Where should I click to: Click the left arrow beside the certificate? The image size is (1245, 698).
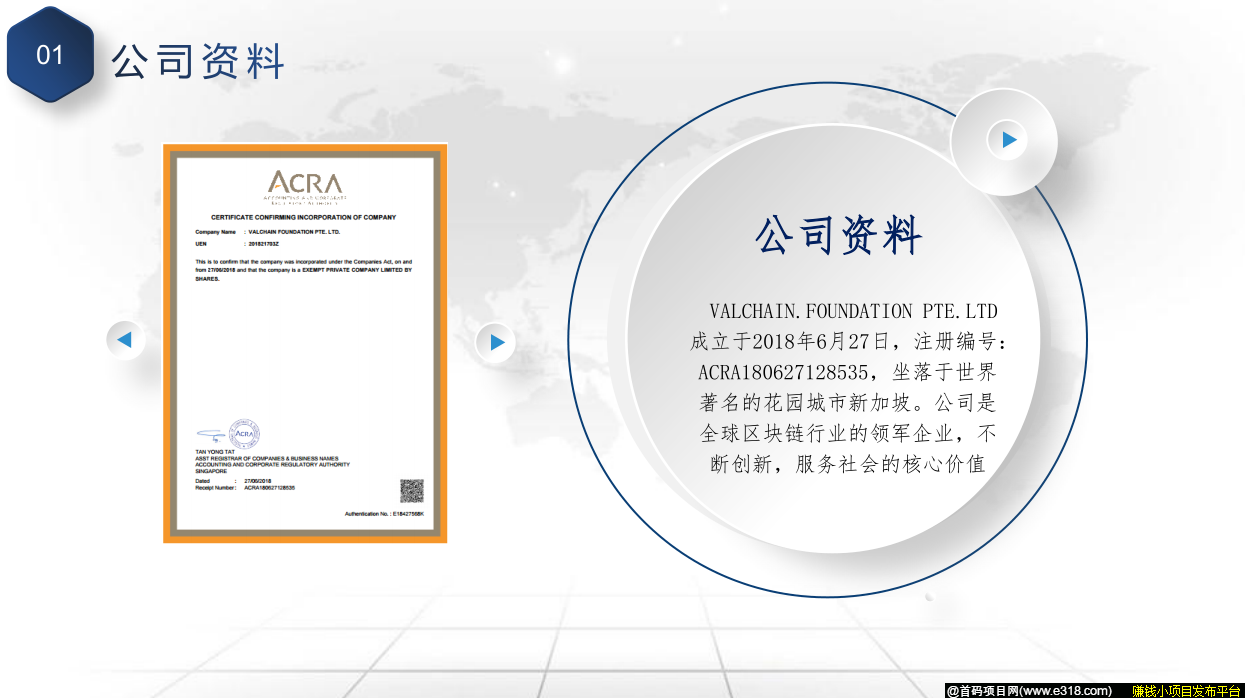point(125,340)
